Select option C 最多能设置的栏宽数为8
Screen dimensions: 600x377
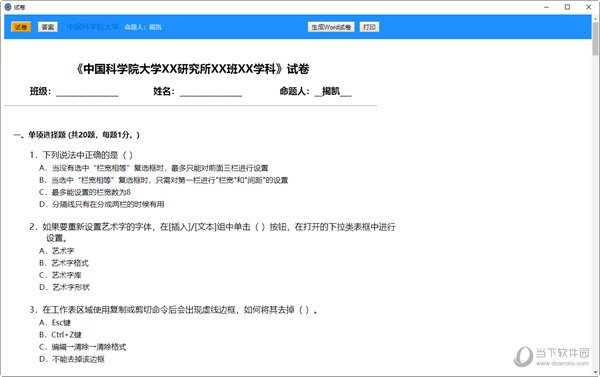pyautogui.click(x=85, y=192)
